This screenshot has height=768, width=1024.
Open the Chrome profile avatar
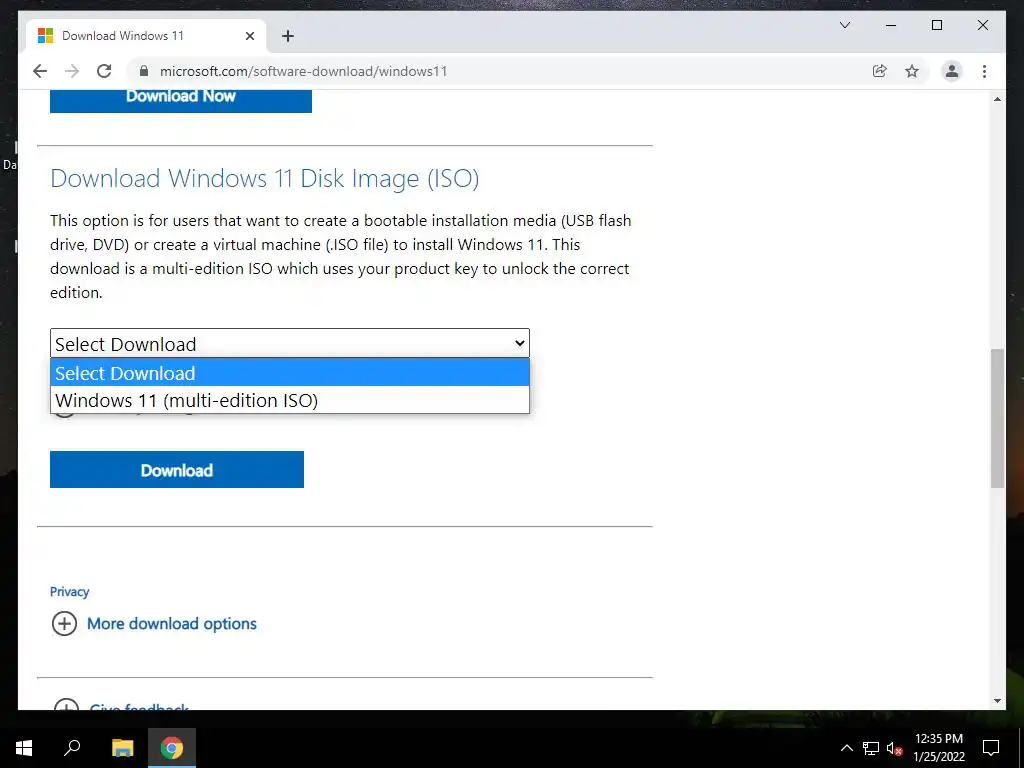pyautogui.click(x=952, y=71)
